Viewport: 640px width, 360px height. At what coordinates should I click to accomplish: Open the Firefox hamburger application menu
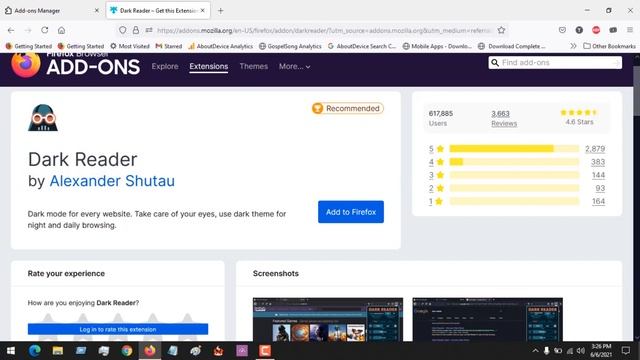click(630, 30)
